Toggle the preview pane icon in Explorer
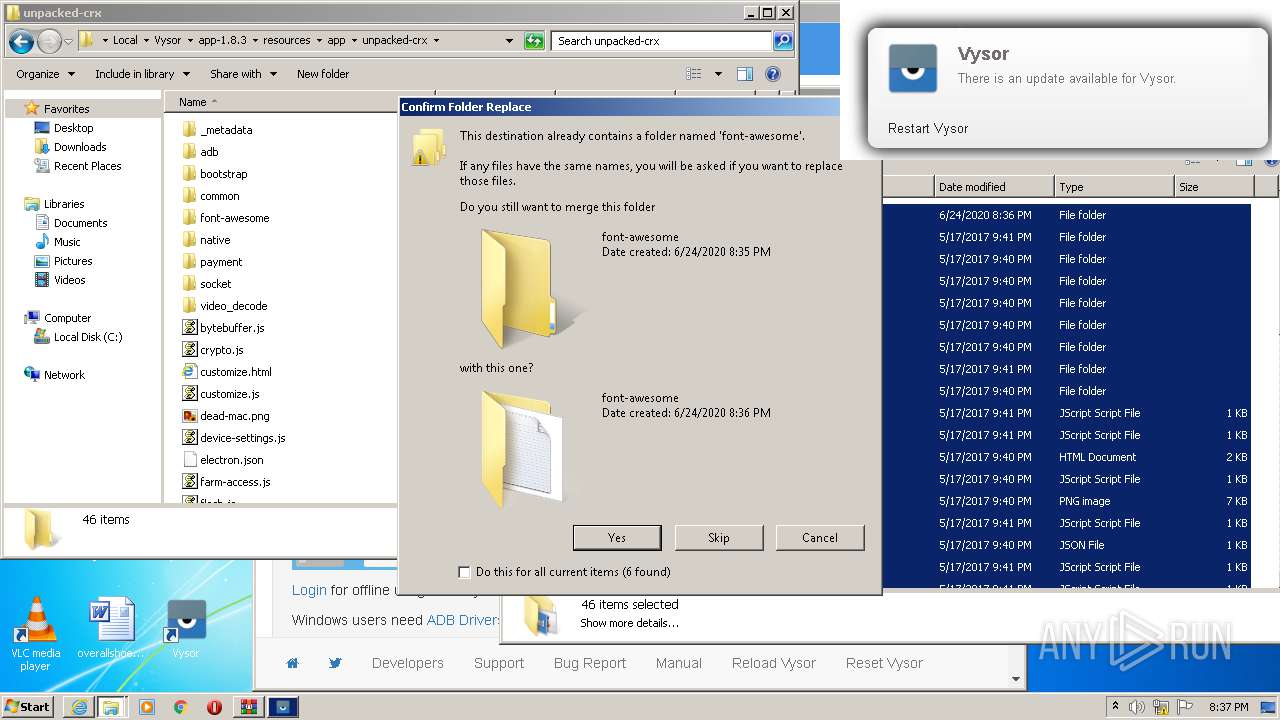 (x=744, y=74)
